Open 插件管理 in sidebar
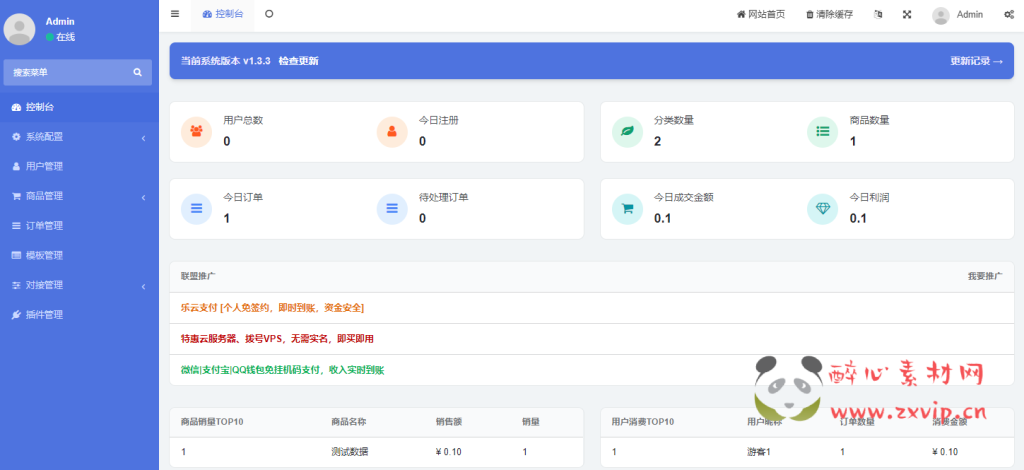Image resolution: width=1024 pixels, height=470 pixels. coord(79,315)
